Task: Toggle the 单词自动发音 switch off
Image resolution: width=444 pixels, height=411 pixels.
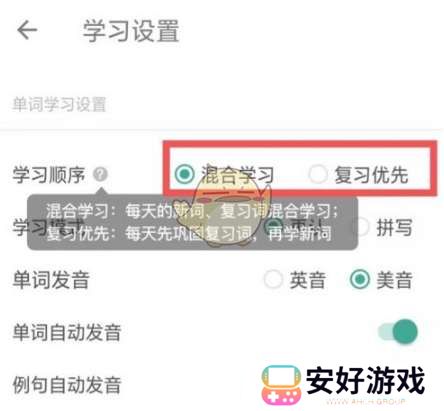Action: point(398,332)
